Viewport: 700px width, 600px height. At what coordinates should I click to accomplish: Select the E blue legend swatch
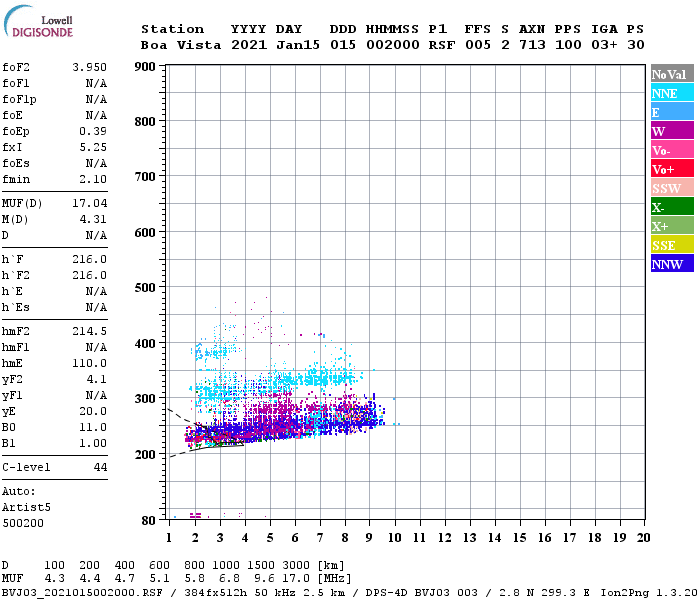[x=672, y=112]
